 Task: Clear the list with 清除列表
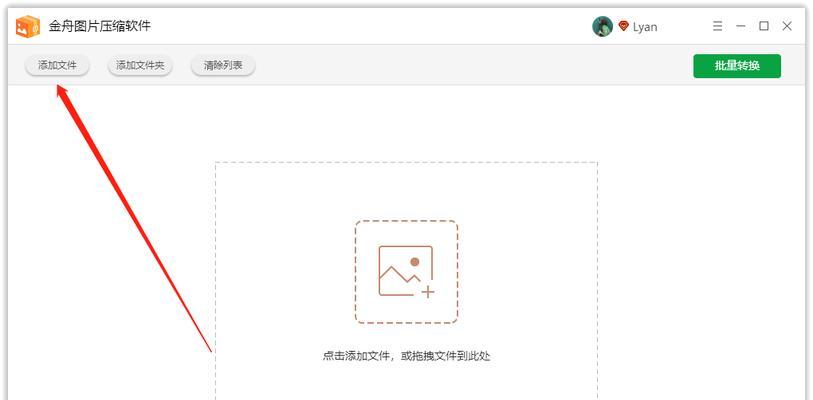(223, 65)
